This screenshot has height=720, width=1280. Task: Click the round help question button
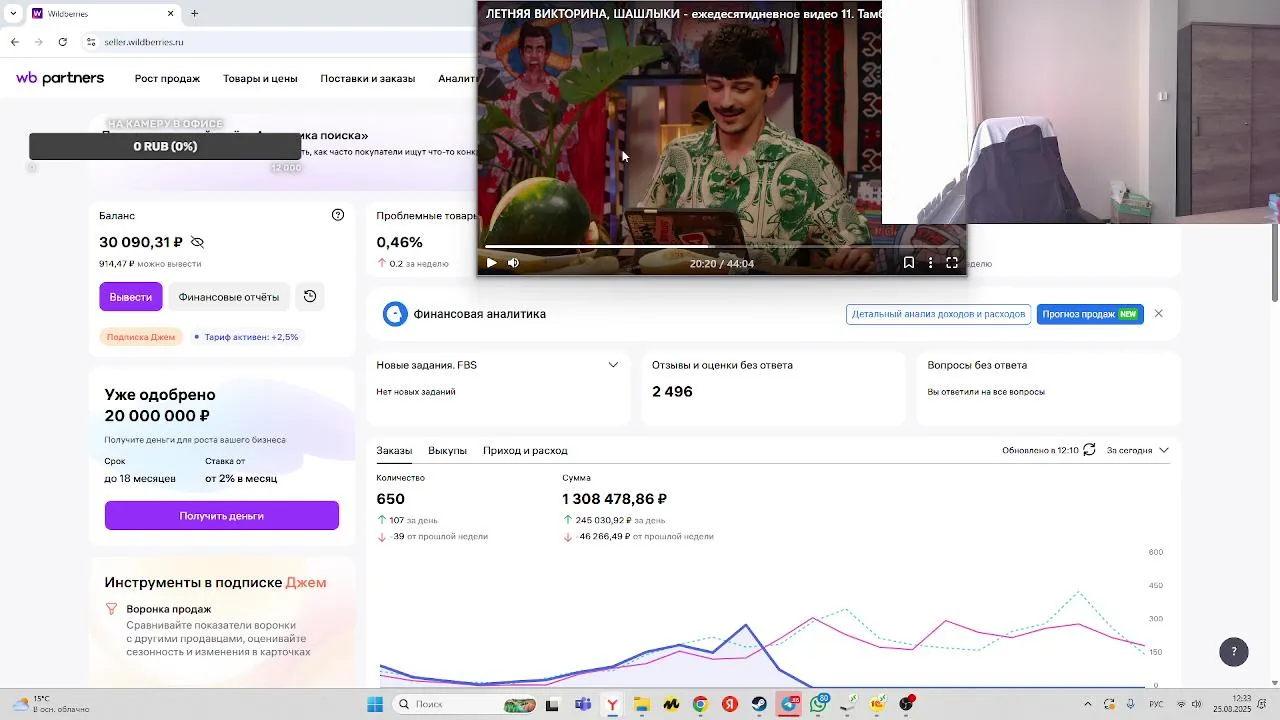tap(1234, 651)
